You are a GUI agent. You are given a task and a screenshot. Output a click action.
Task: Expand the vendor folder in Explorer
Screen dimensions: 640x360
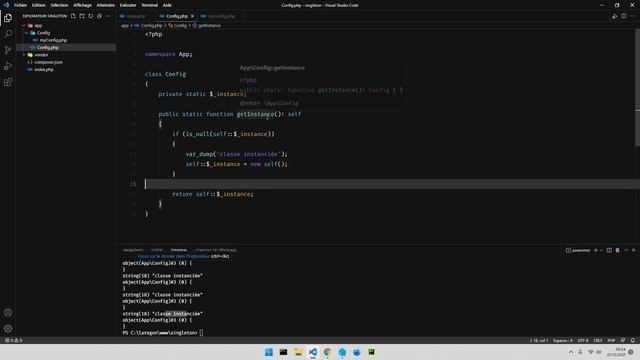click(x=65, y=55)
